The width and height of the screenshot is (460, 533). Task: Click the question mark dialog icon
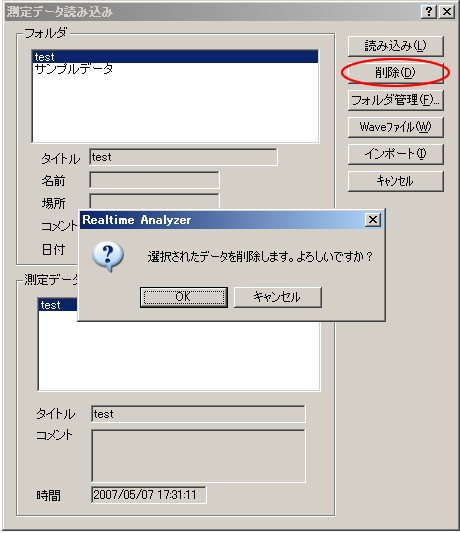[x=108, y=256]
